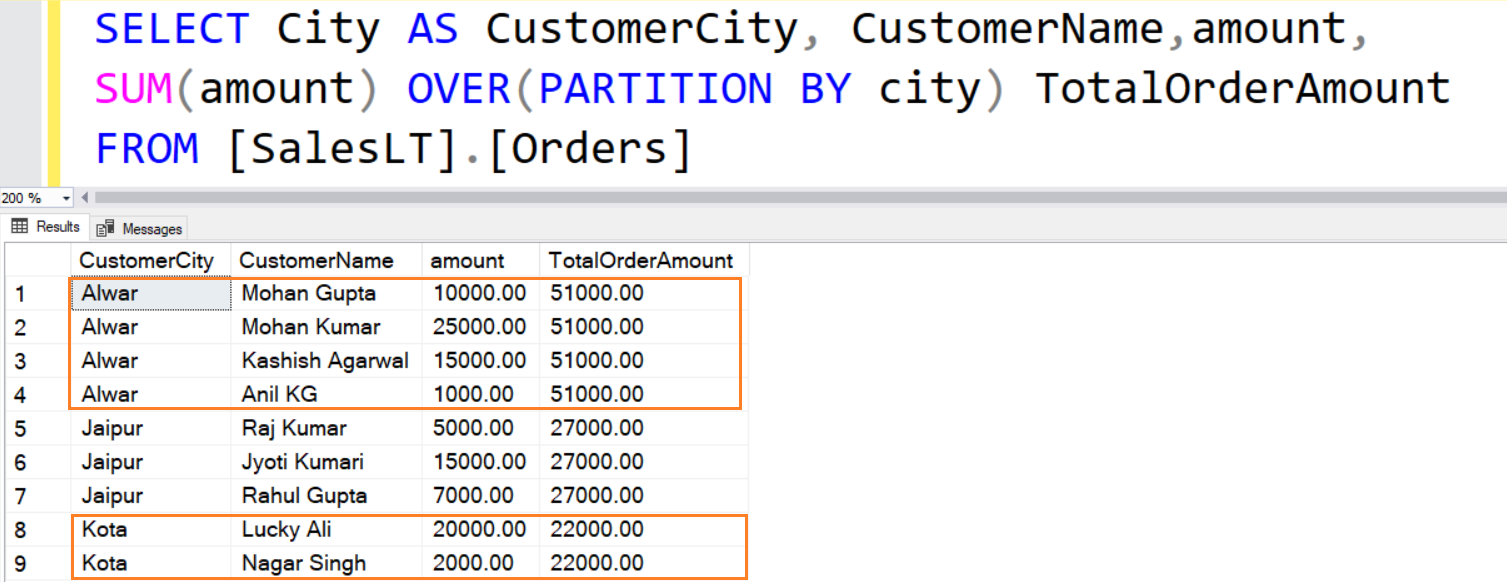Viewport: 1507px width, 582px height.
Task: Select the amount column header
Action: (x=480, y=261)
